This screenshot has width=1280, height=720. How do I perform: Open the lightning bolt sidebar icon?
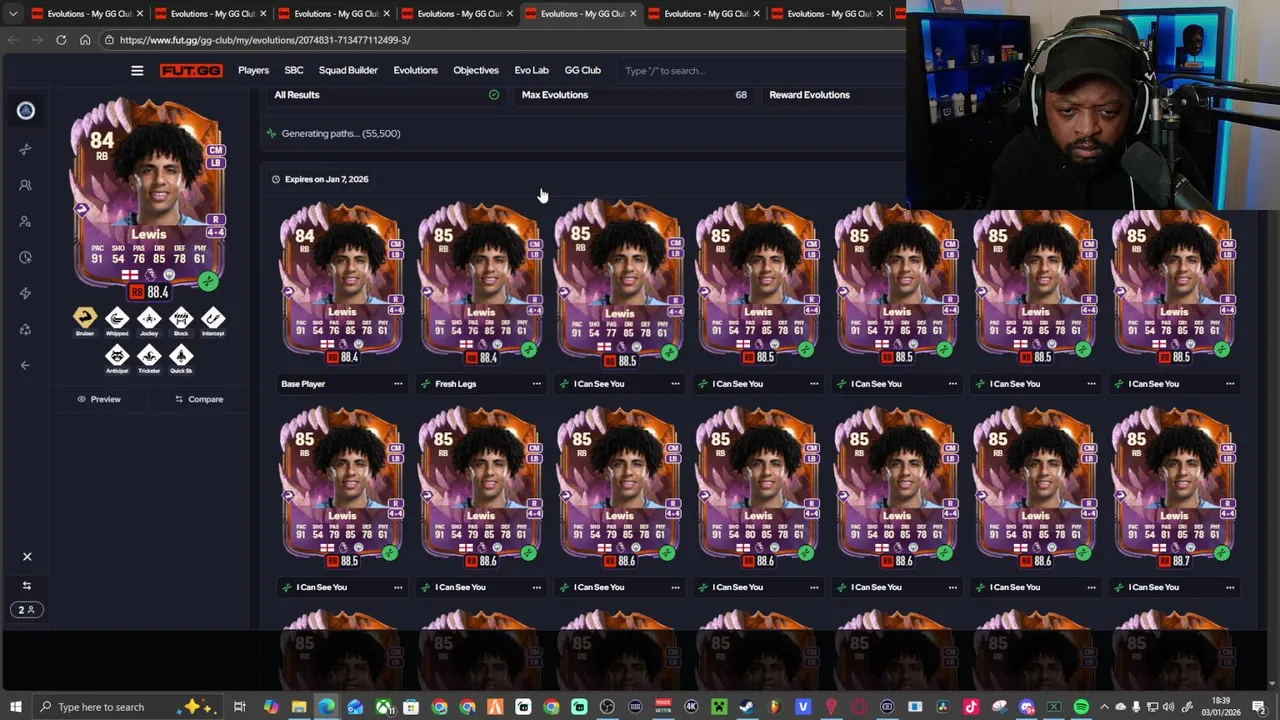pos(26,293)
